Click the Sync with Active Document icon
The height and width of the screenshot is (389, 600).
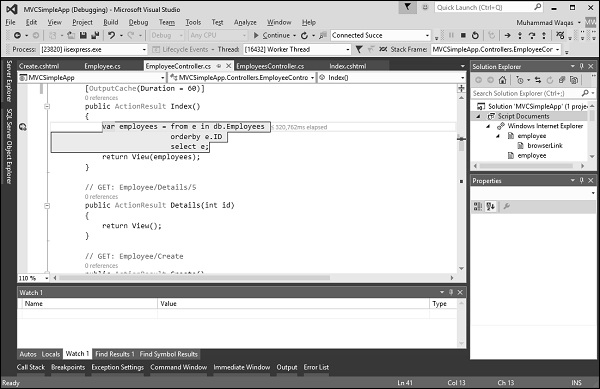click(538, 80)
